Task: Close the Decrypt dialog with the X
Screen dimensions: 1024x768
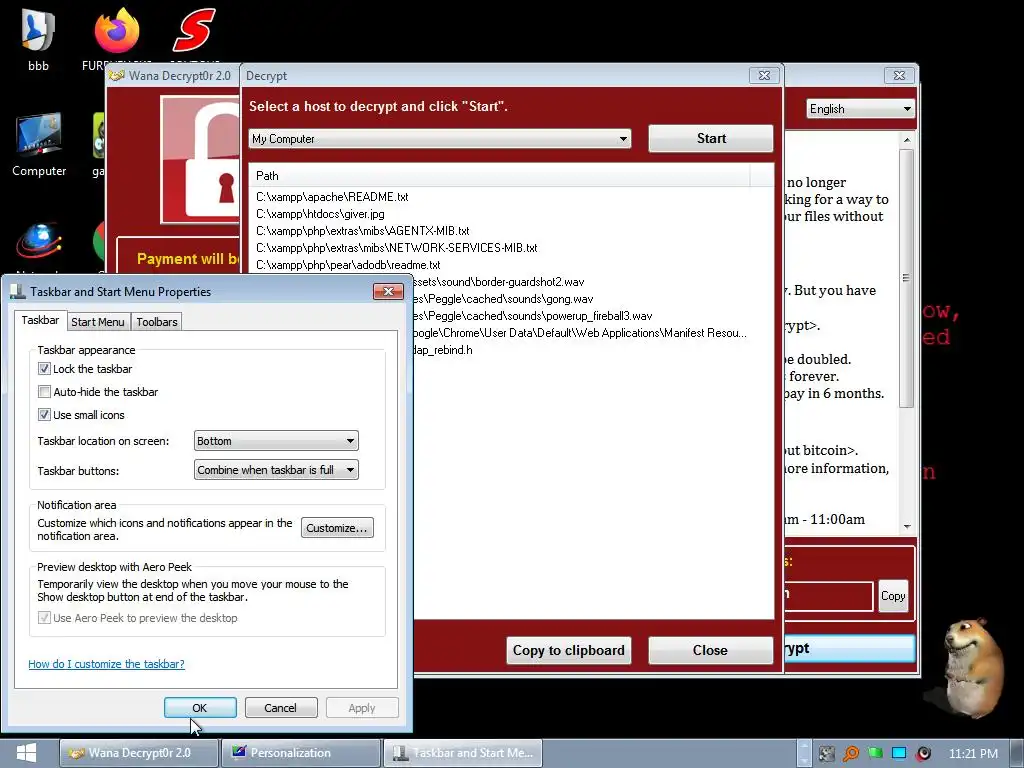Action: pos(764,75)
